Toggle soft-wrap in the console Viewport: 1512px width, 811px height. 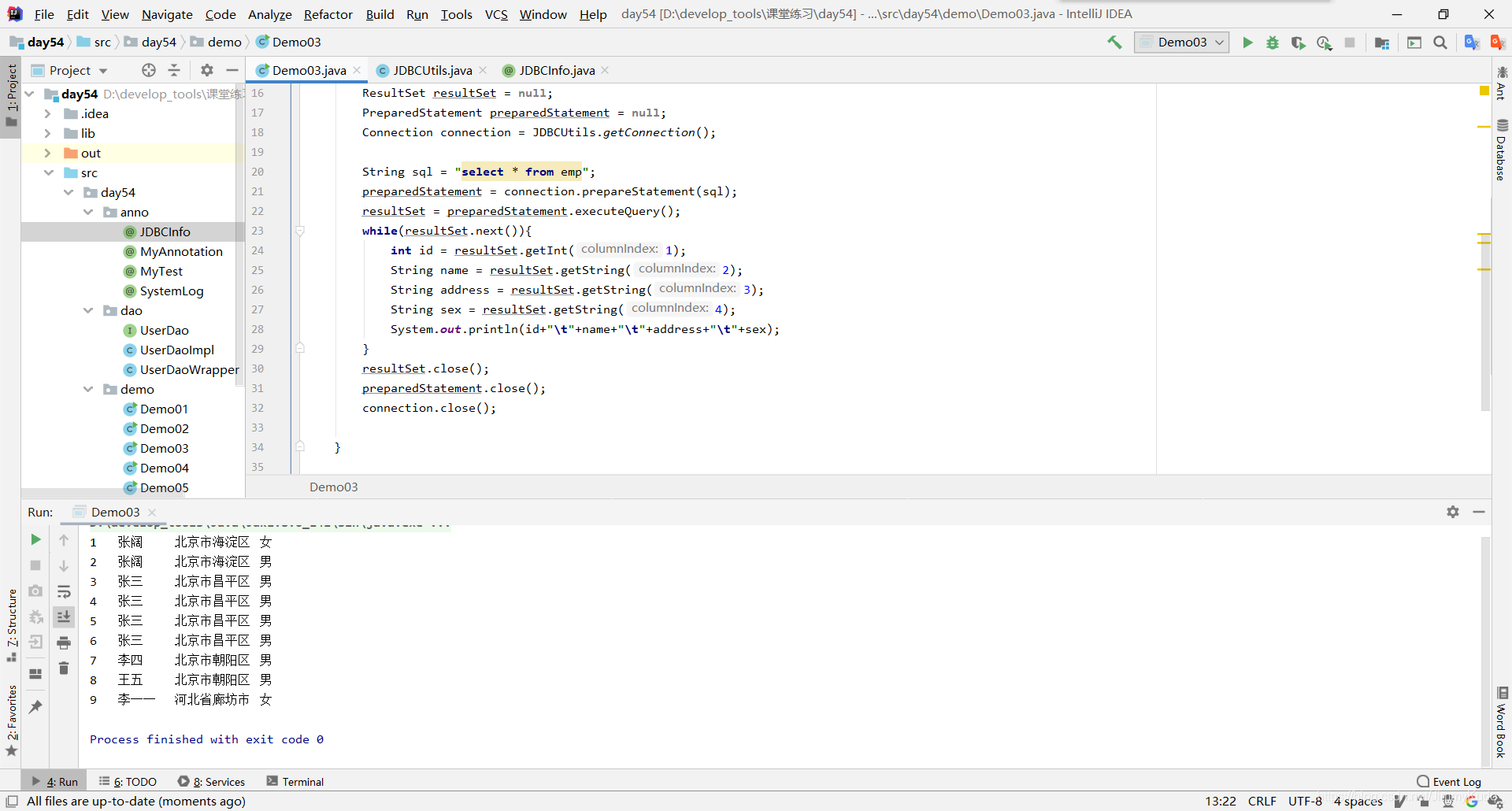pyautogui.click(x=64, y=591)
